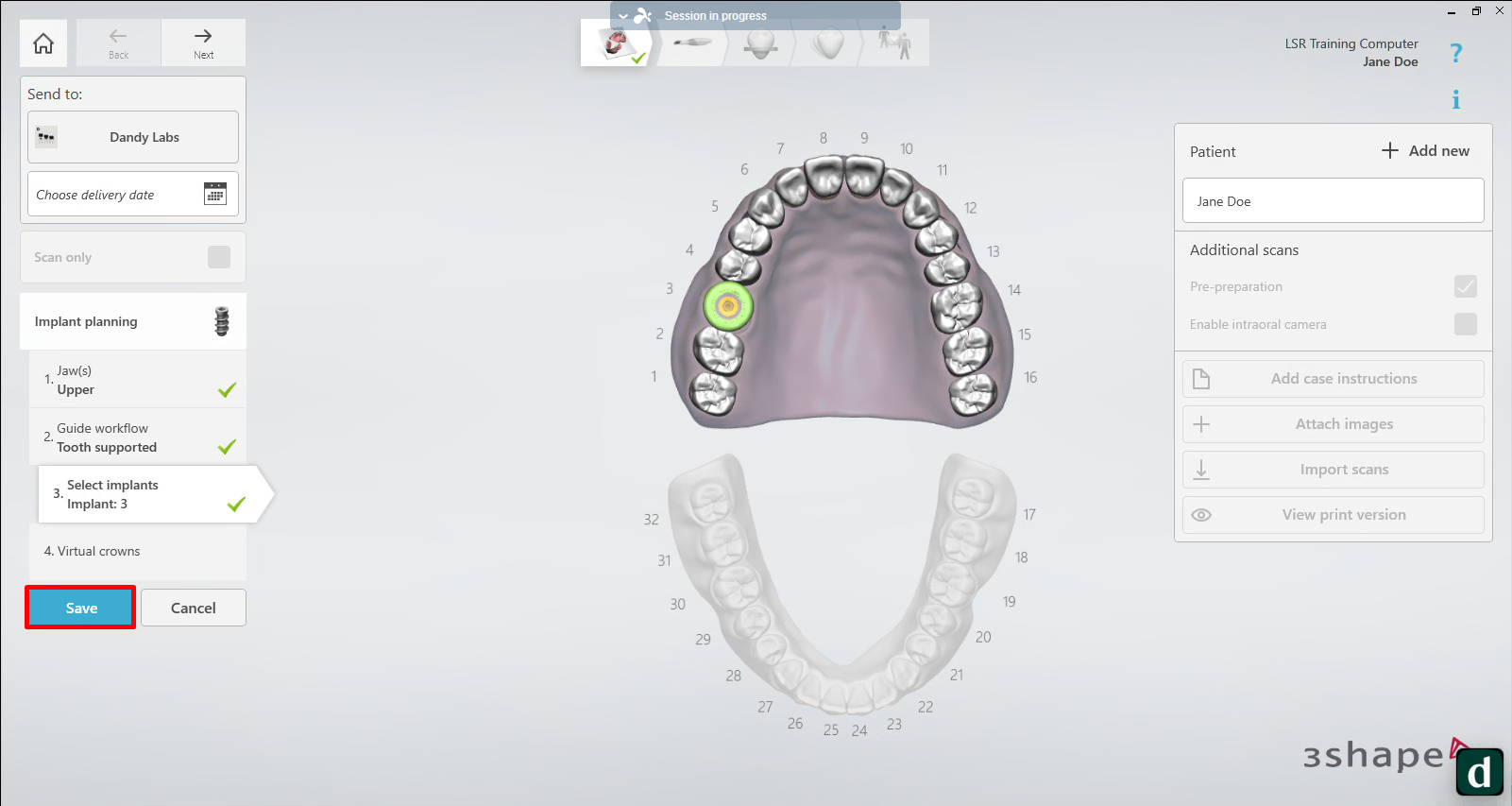
Task: Click the Home icon
Action: pyautogui.click(x=43, y=43)
